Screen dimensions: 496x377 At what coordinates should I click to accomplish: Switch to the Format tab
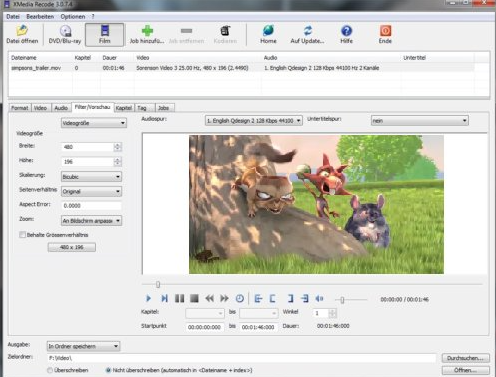click(x=20, y=108)
